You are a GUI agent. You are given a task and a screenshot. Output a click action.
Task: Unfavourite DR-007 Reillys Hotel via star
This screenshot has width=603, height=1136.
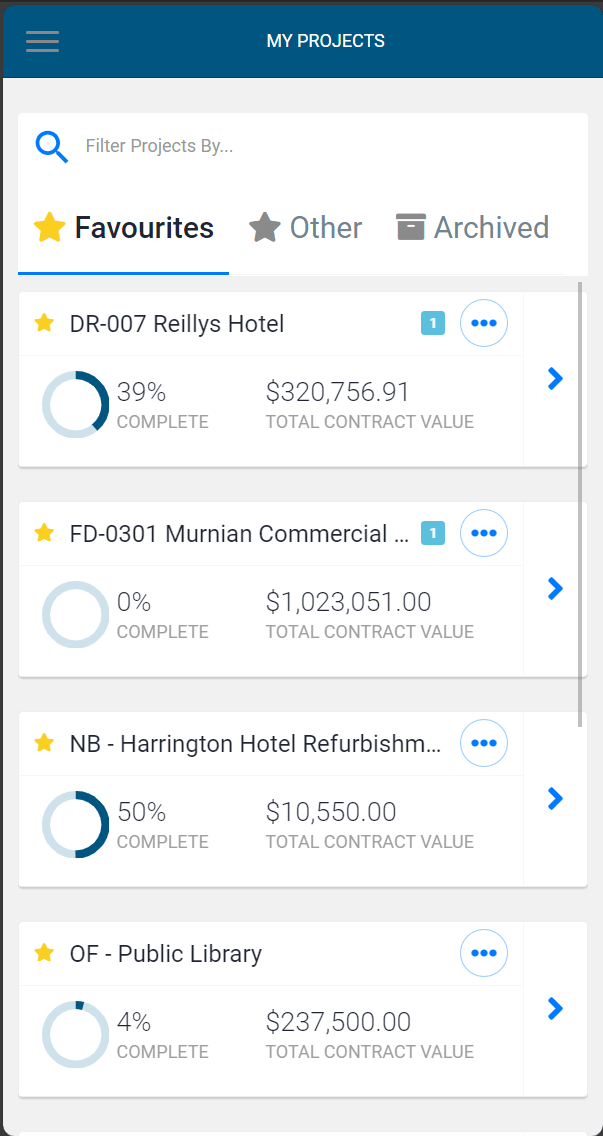44,323
